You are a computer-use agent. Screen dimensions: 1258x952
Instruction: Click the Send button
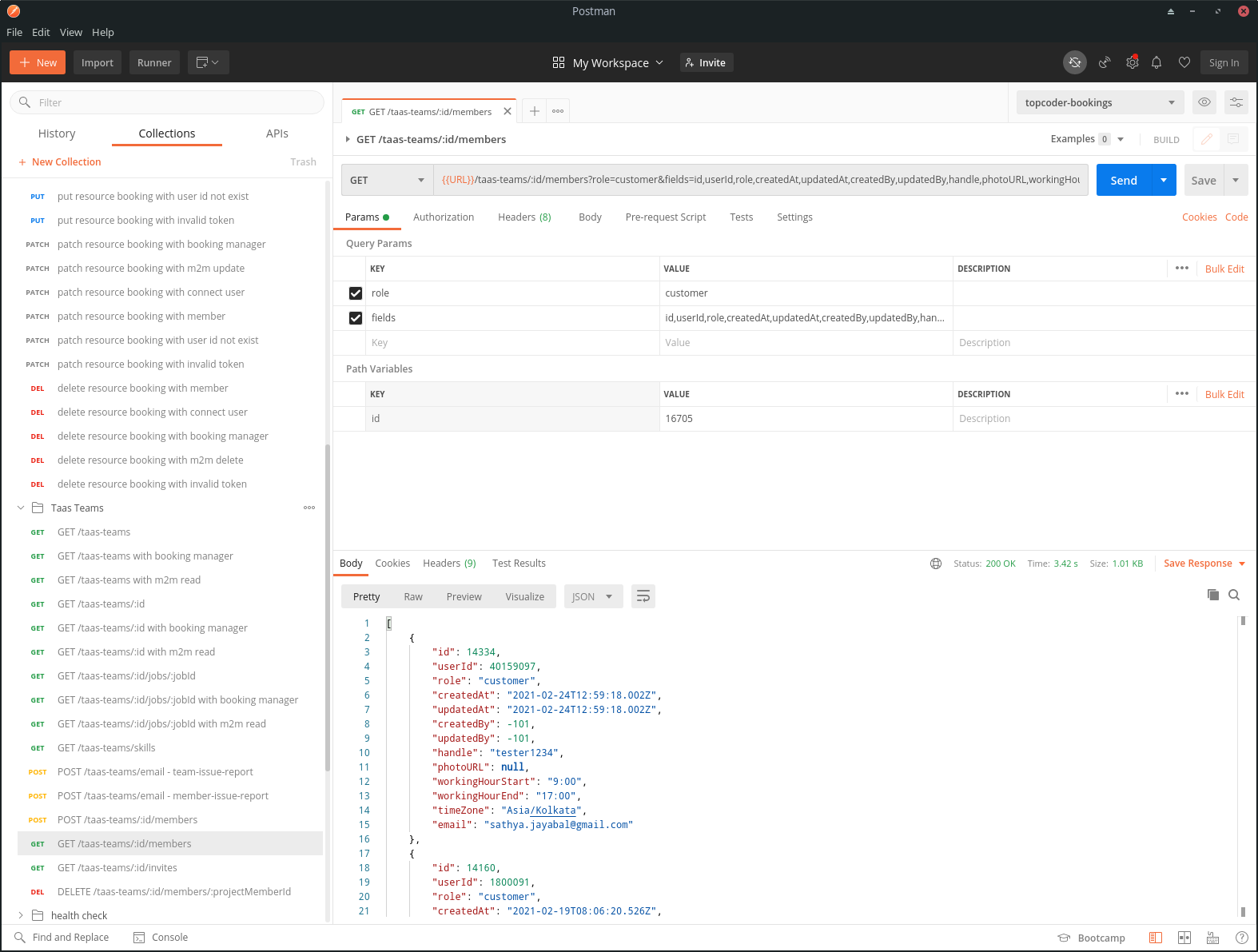coord(1124,180)
